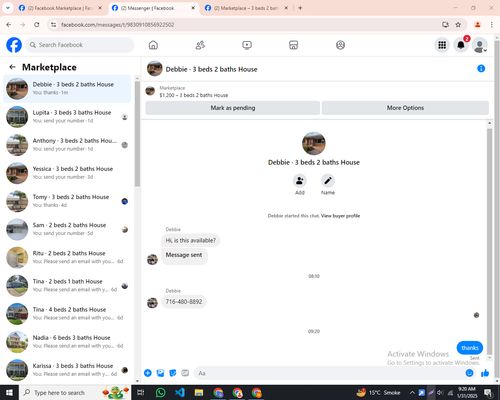Click the Facebook logo
The image size is (500, 400).
tap(14, 45)
